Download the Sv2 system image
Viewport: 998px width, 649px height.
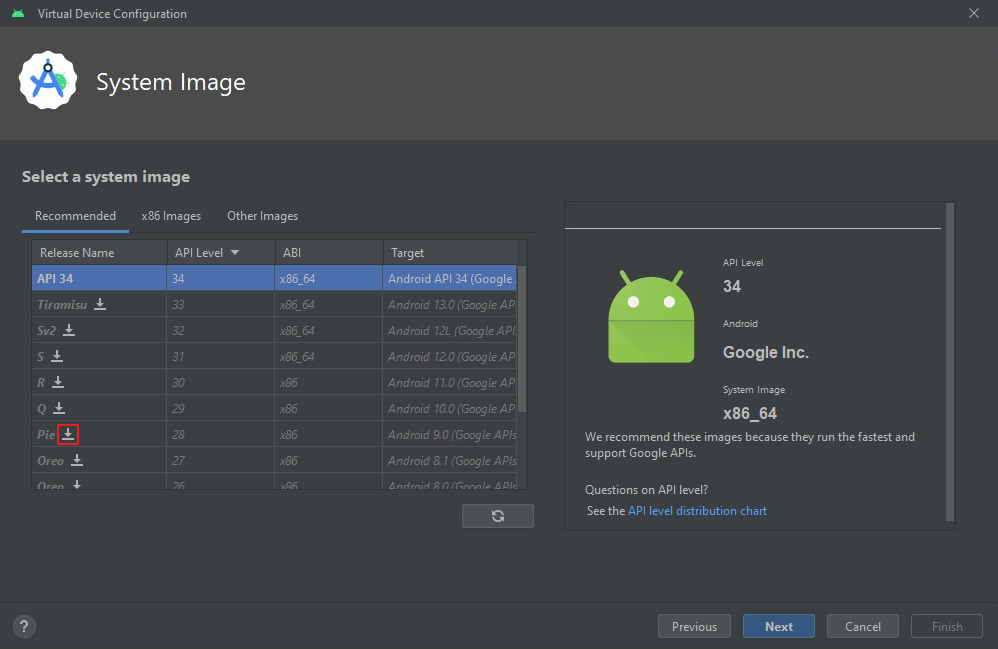tap(69, 330)
